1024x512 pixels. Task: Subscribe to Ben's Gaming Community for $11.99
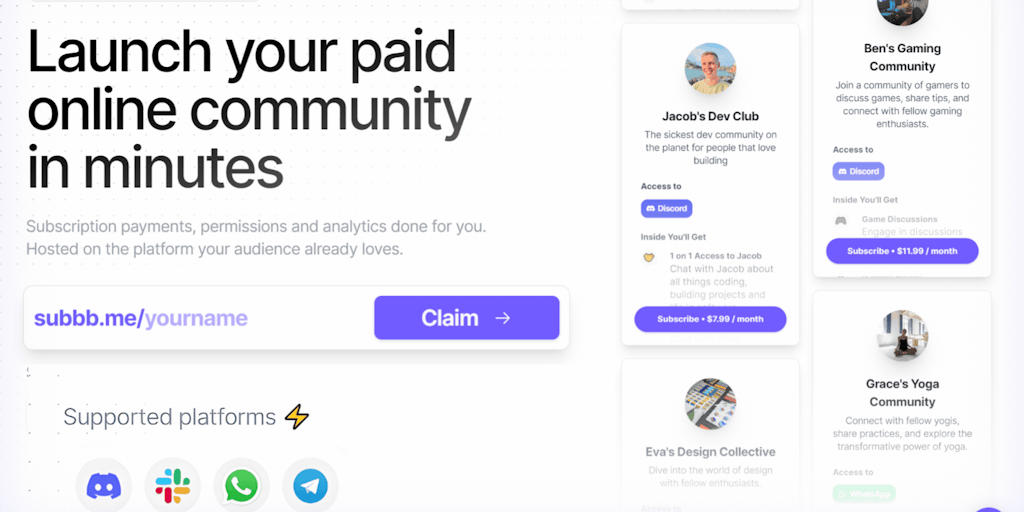(902, 251)
